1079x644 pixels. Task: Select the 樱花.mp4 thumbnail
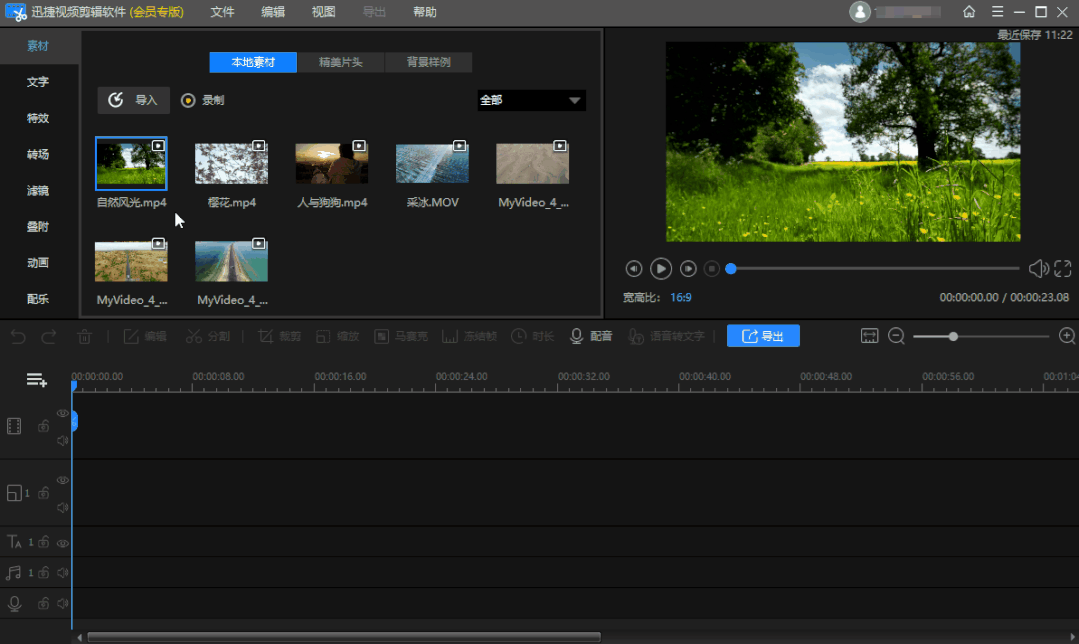coord(231,163)
